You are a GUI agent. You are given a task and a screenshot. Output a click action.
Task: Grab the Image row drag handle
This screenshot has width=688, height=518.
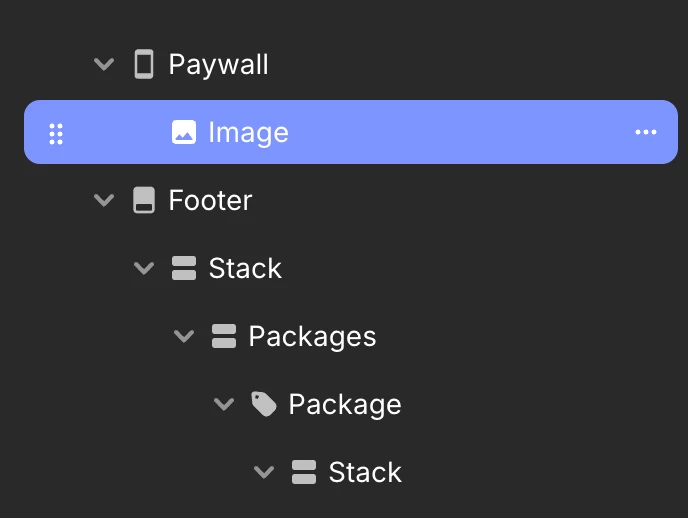[x=56, y=134]
